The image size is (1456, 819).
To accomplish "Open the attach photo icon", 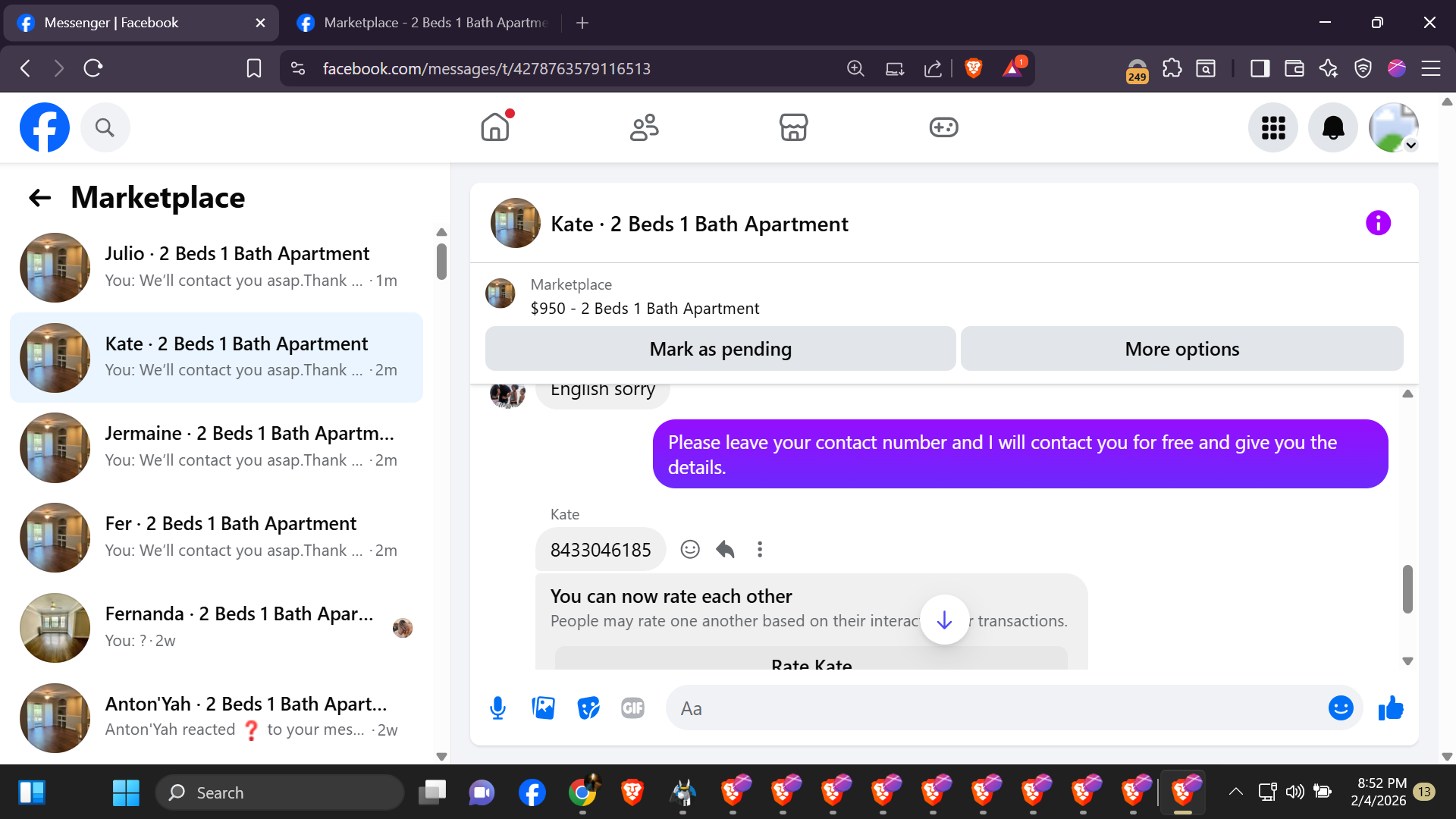I will 543,708.
